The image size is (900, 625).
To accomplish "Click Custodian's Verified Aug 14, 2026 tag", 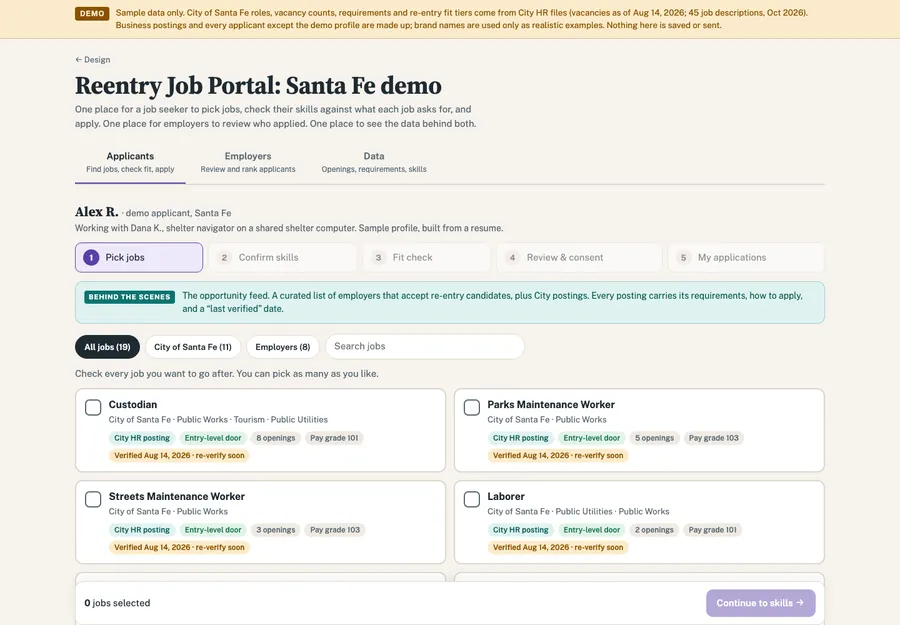I will pyautogui.click(x=179, y=456).
